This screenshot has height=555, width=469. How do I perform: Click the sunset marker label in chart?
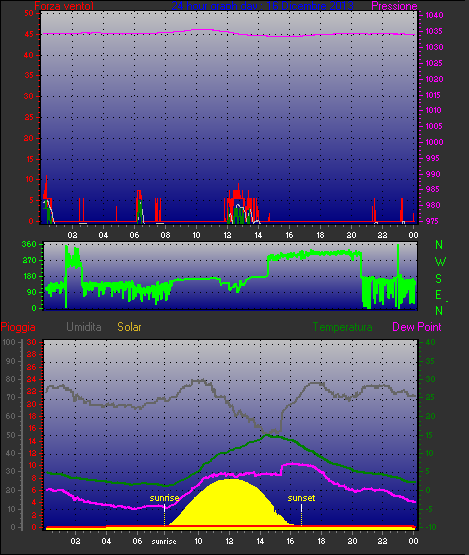301,498
